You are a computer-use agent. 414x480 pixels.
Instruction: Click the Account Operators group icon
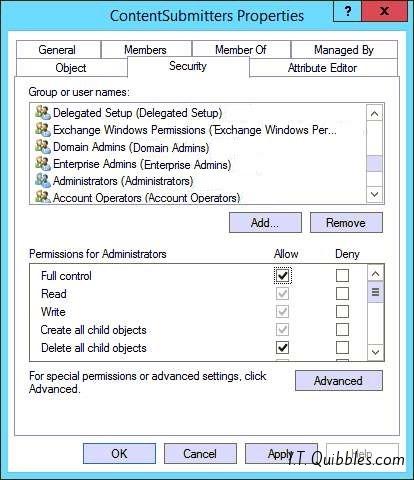(43, 197)
